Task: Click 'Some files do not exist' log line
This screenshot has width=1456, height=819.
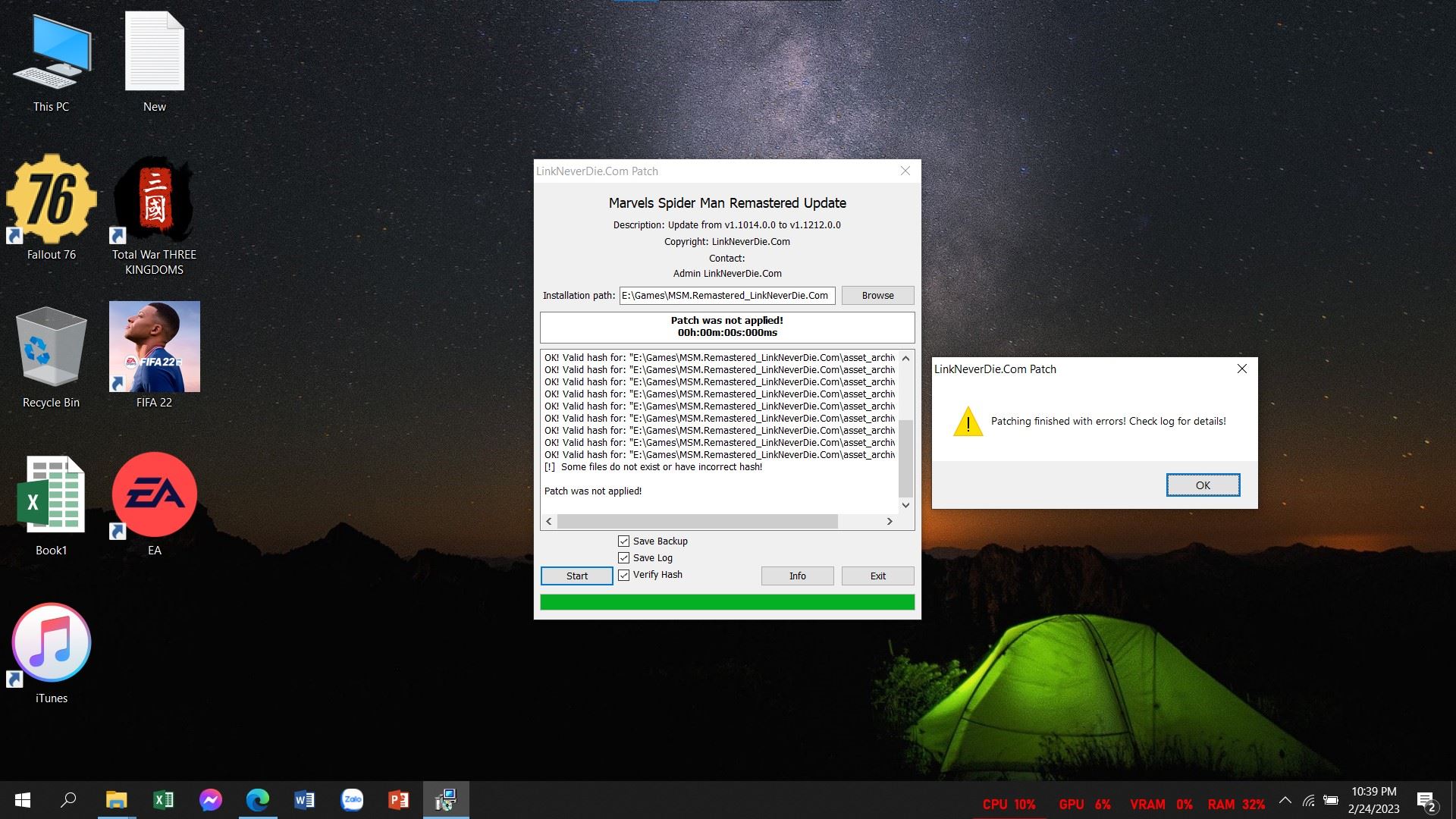Action: 654,467
